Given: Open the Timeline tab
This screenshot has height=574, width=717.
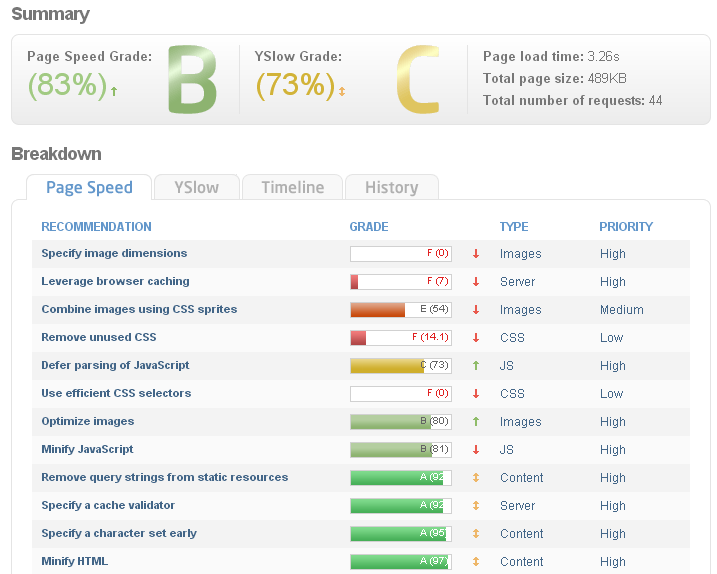Looking at the screenshot, I should click(x=292, y=187).
